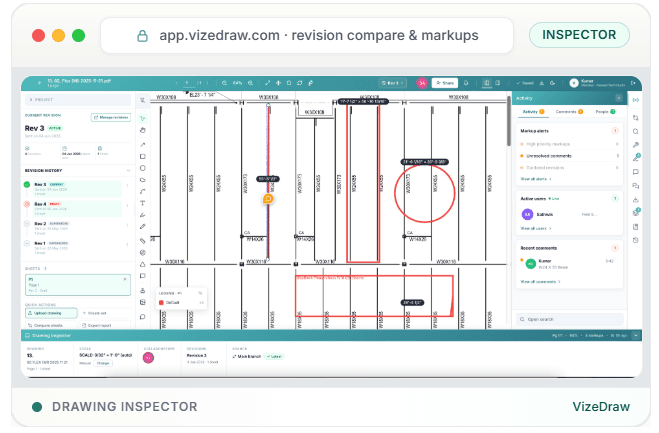Click the logout icon next to Kumar
Image resolution: width=659 pixels, height=433 pixels.
pos(633,83)
